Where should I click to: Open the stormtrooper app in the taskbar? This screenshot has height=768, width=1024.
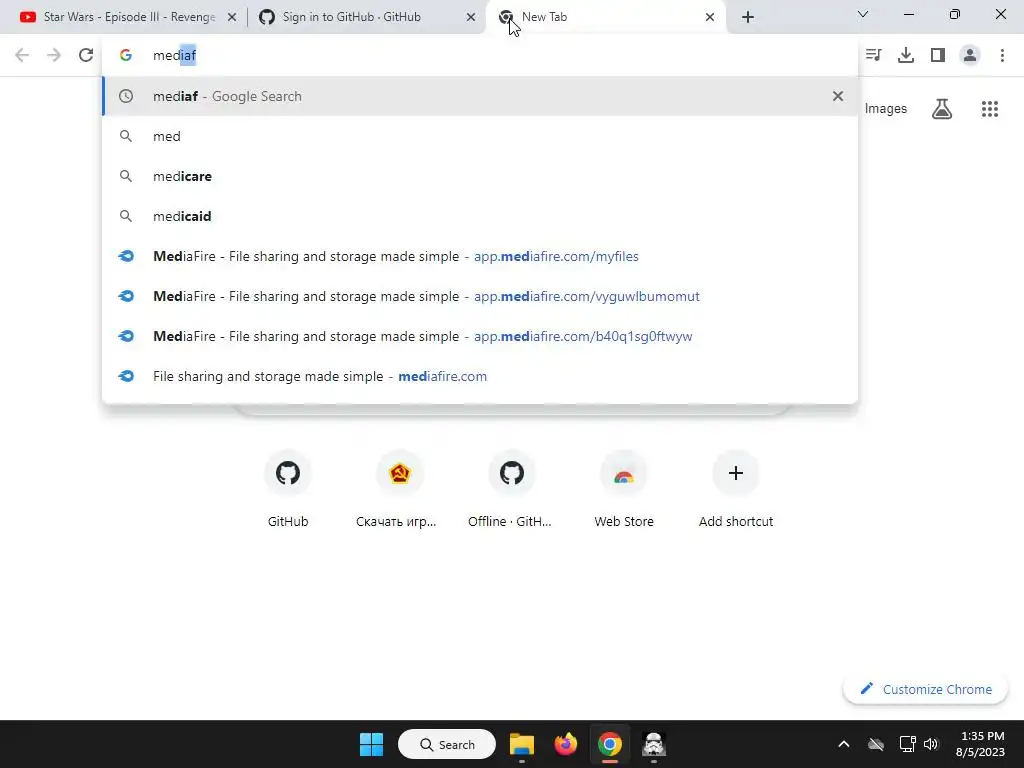653,744
